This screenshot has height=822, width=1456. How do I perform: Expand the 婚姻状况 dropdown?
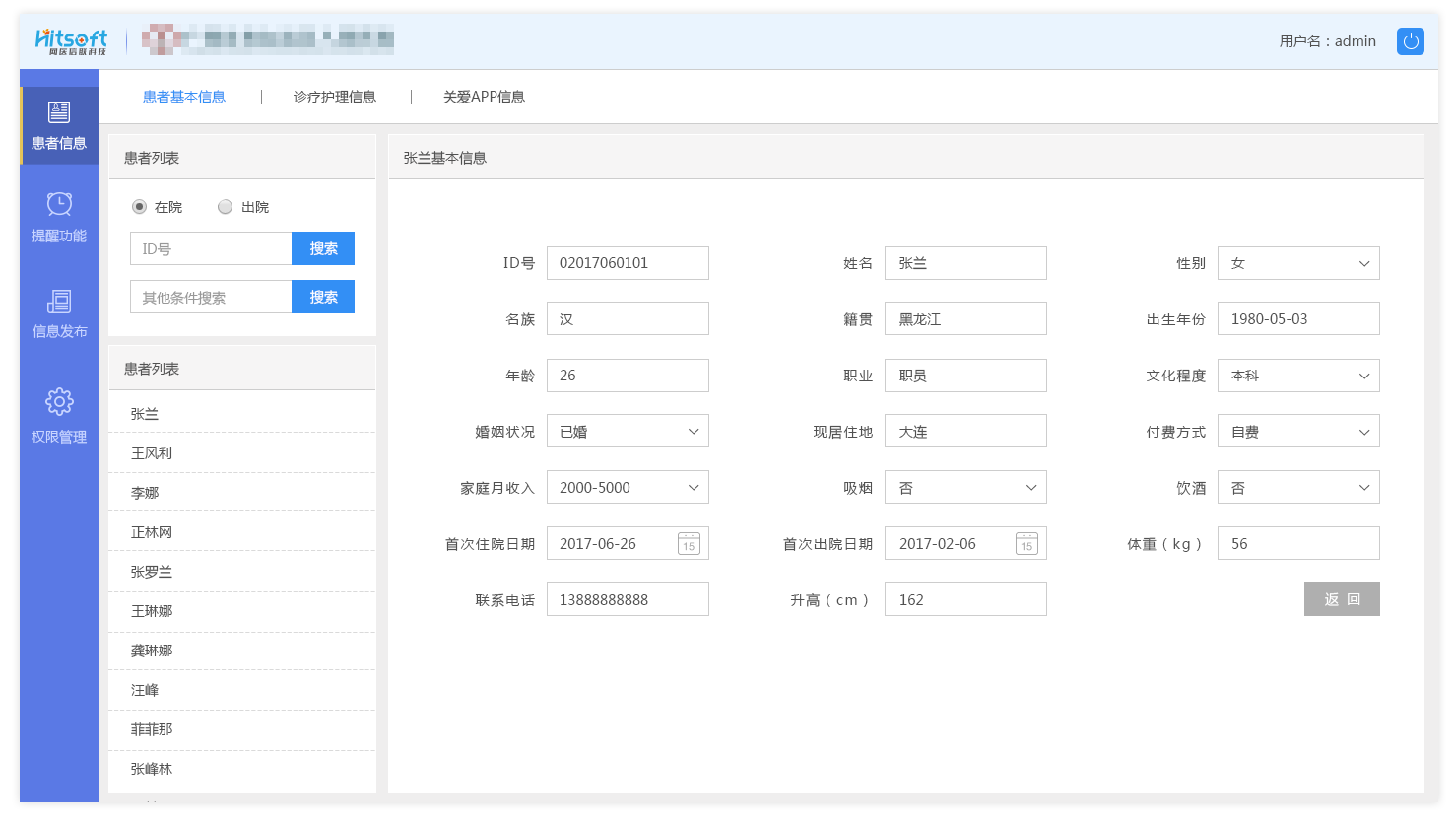coord(628,432)
